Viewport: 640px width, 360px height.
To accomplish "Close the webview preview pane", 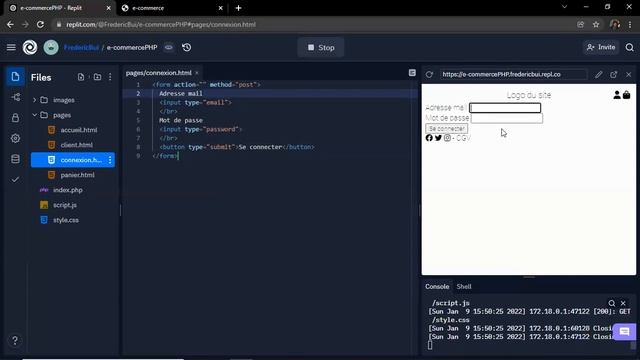I will click(x=629, y=74).
